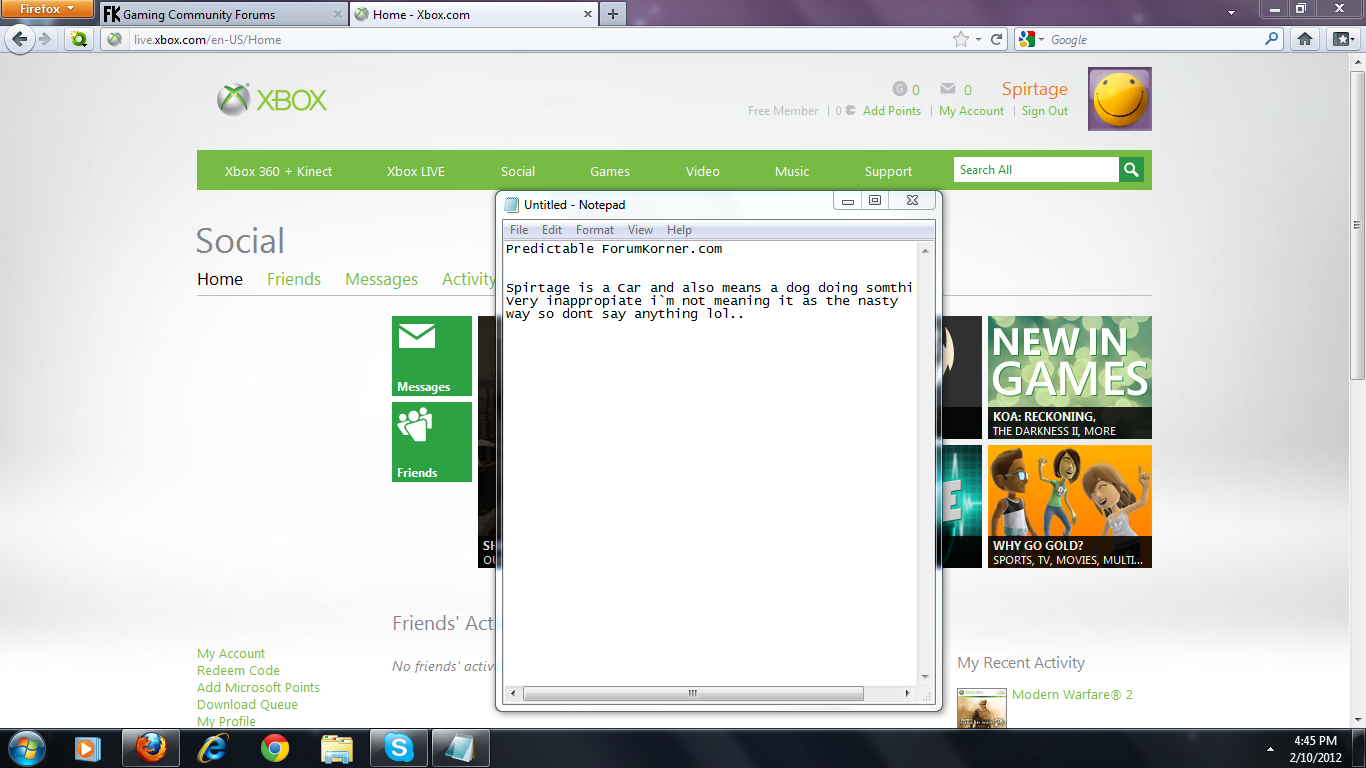Screen dimensions: 1366x768
Task: Submit Xbox search with green magnifier button
Action: (x=1131, y=170)
